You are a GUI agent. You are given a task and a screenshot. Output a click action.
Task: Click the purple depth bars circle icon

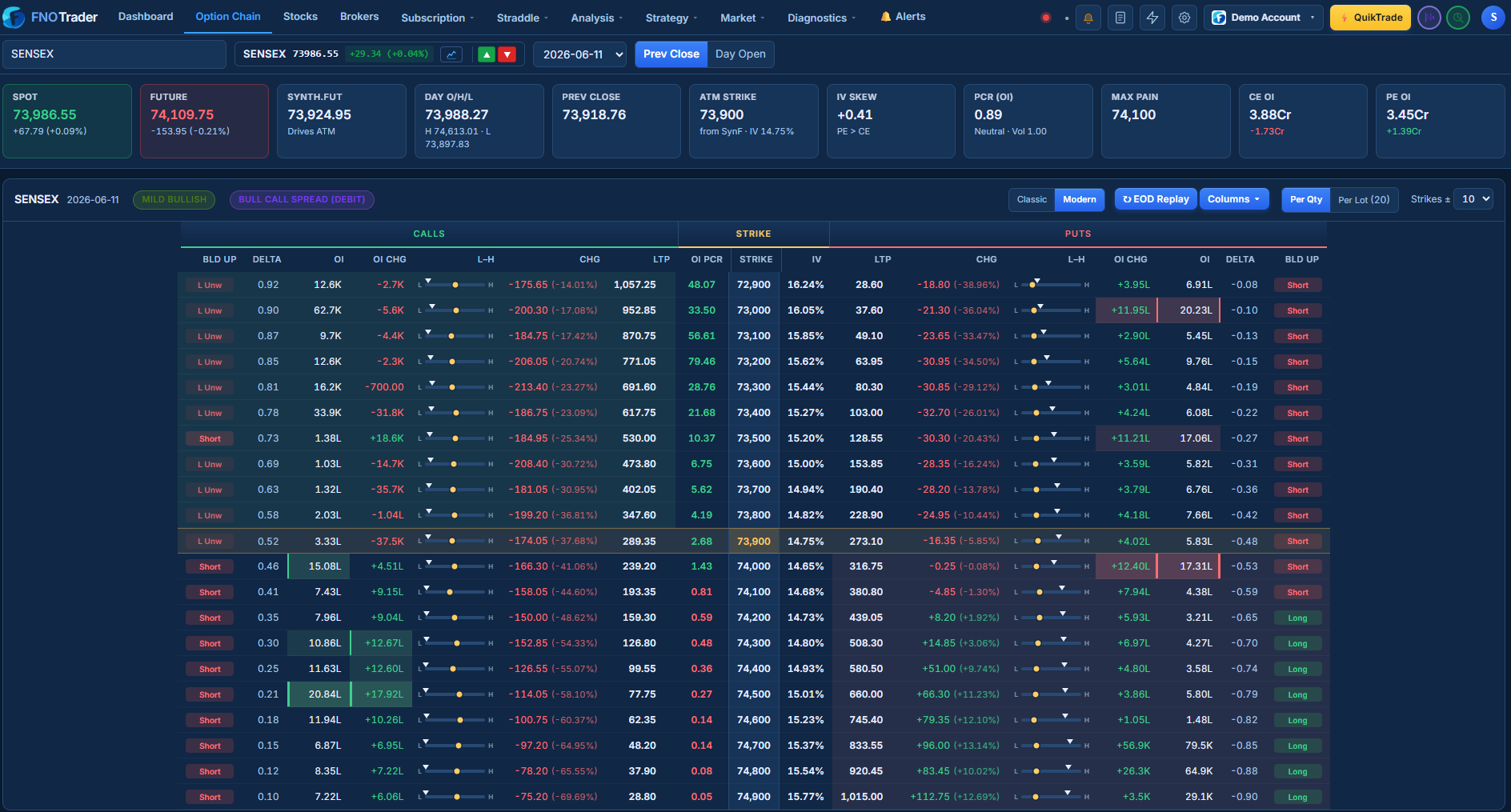click(1429, 18)
